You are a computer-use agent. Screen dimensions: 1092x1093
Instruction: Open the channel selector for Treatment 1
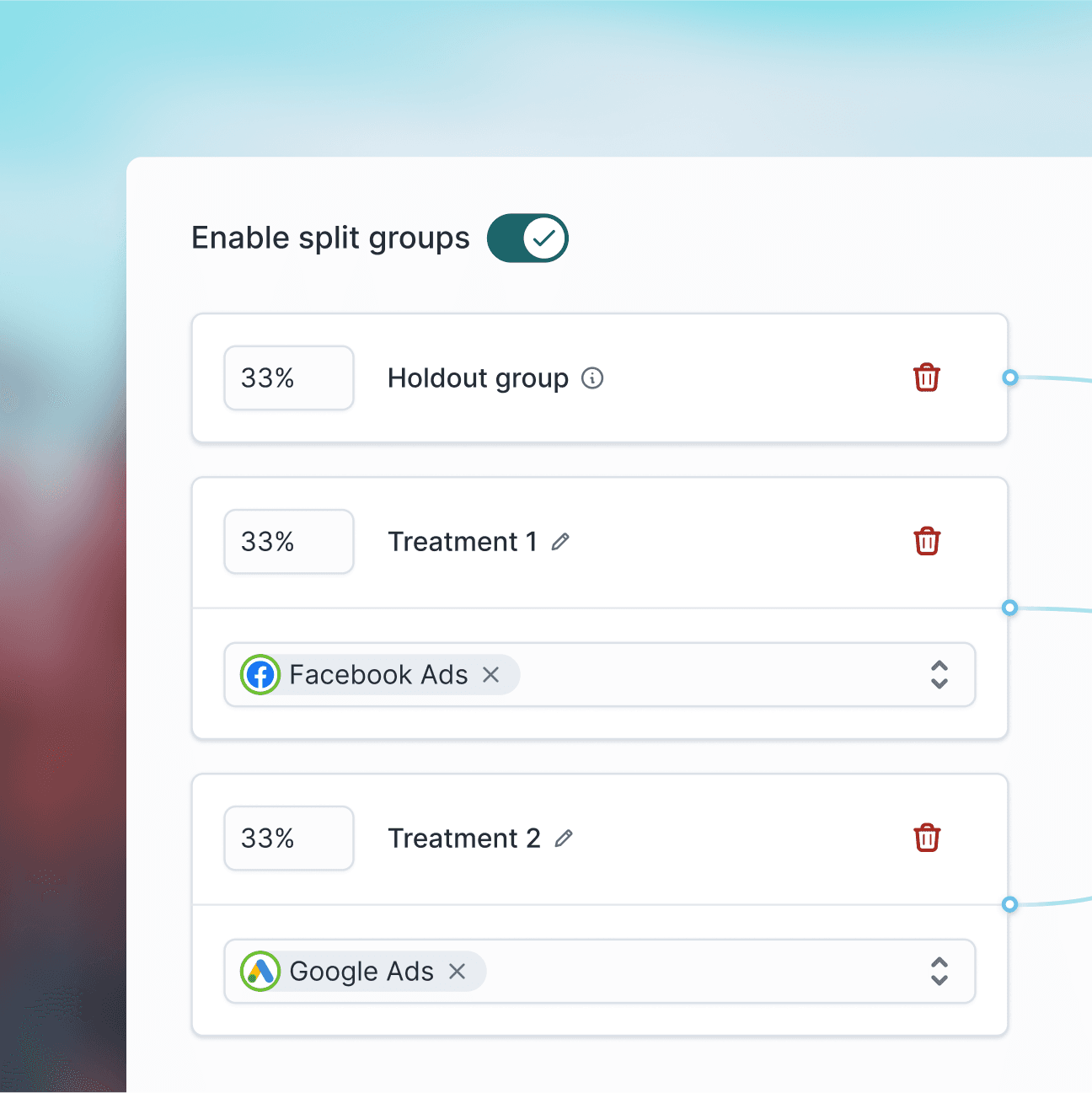(x=939, y=674)
